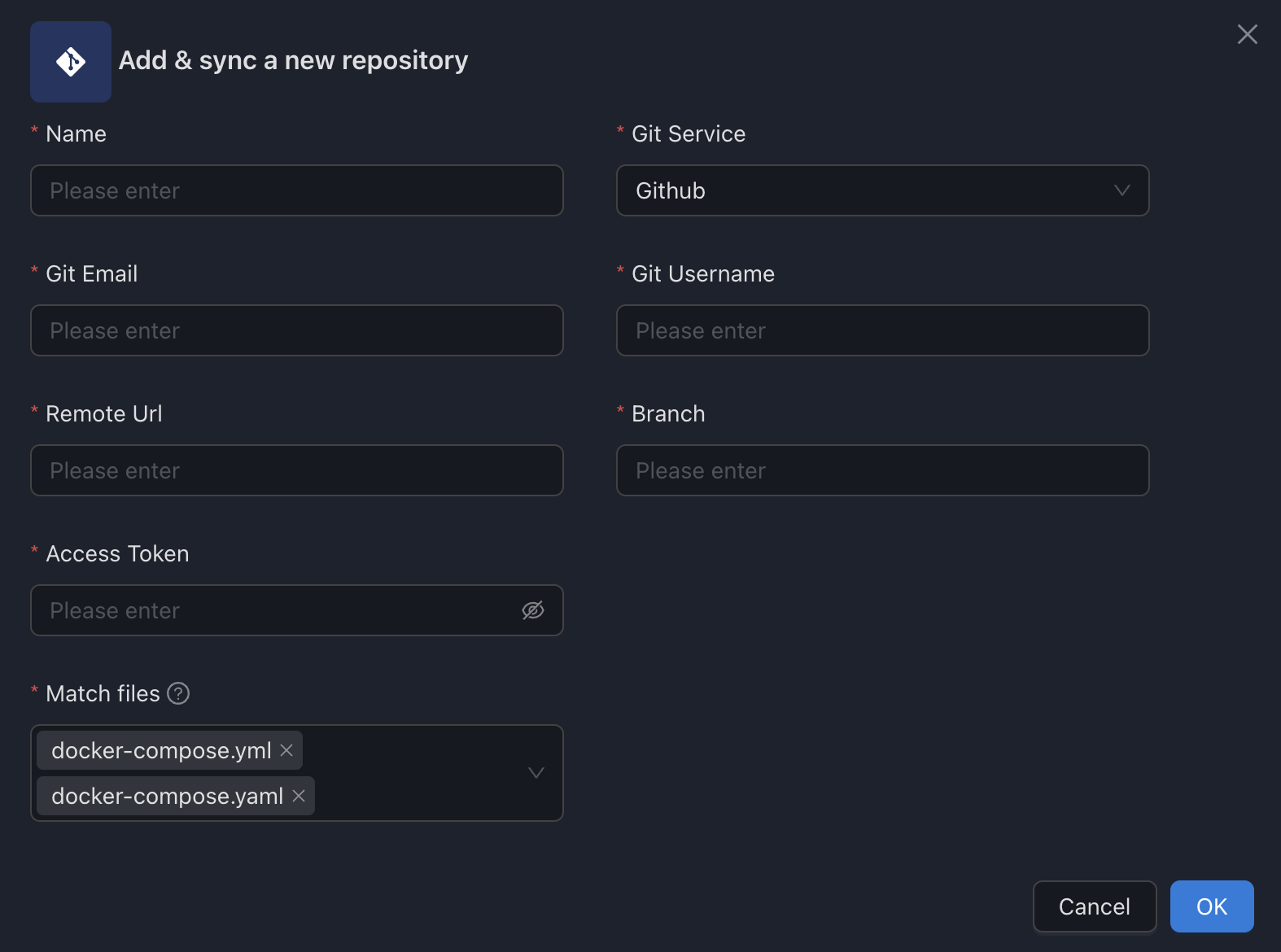The width and height of the screenshot is (1281, 952).
Task: Click the docker-compose.yml tag label
Action: tap(161, 750)
